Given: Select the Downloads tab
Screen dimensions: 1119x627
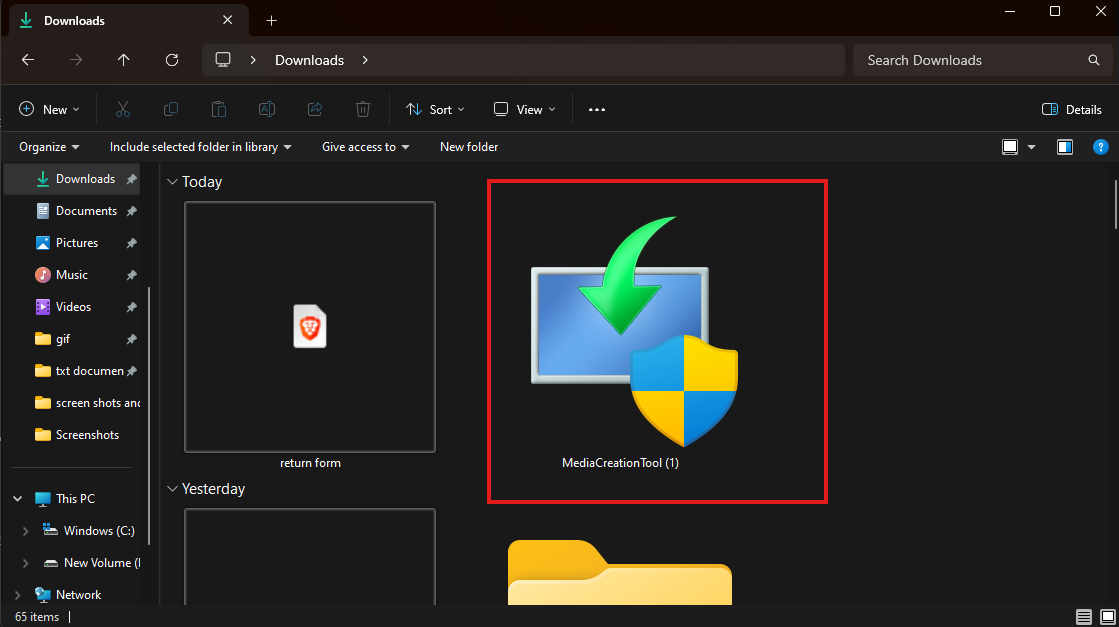Looking at the screenshot, I should pyautogui.click(x=128, y=20).
